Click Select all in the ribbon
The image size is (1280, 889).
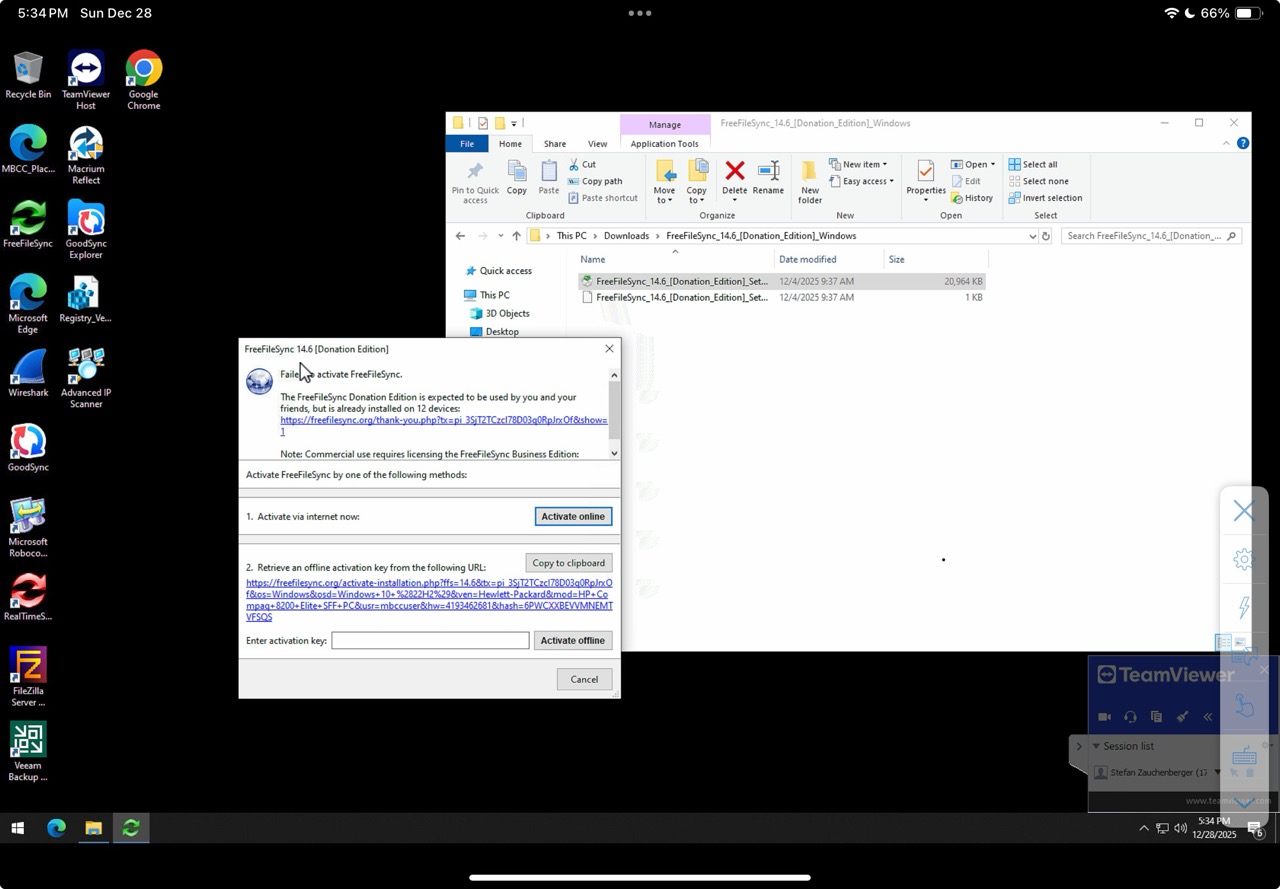[1033, 165]
